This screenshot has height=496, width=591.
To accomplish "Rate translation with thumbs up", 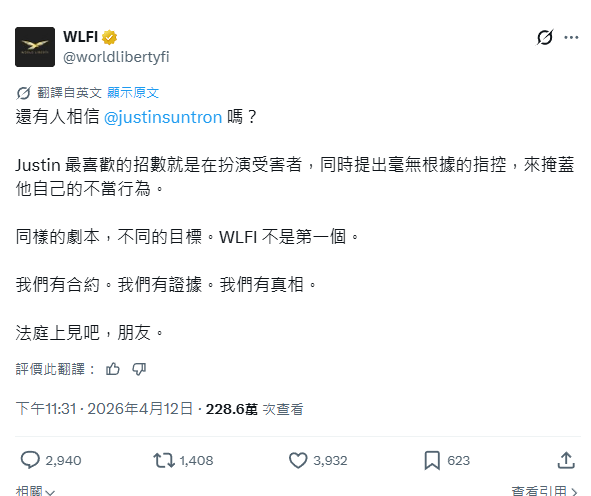I will pos(113,369).
